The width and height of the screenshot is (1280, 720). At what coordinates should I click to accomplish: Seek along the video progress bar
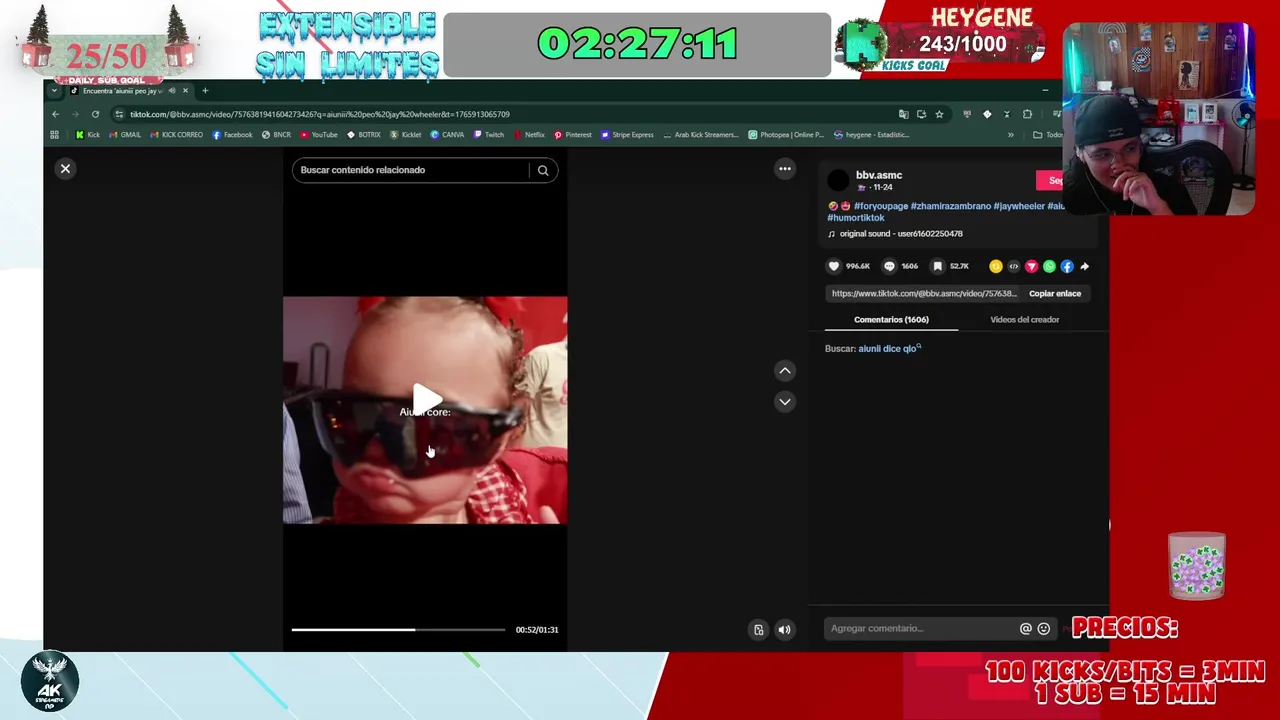coord(398,630)
